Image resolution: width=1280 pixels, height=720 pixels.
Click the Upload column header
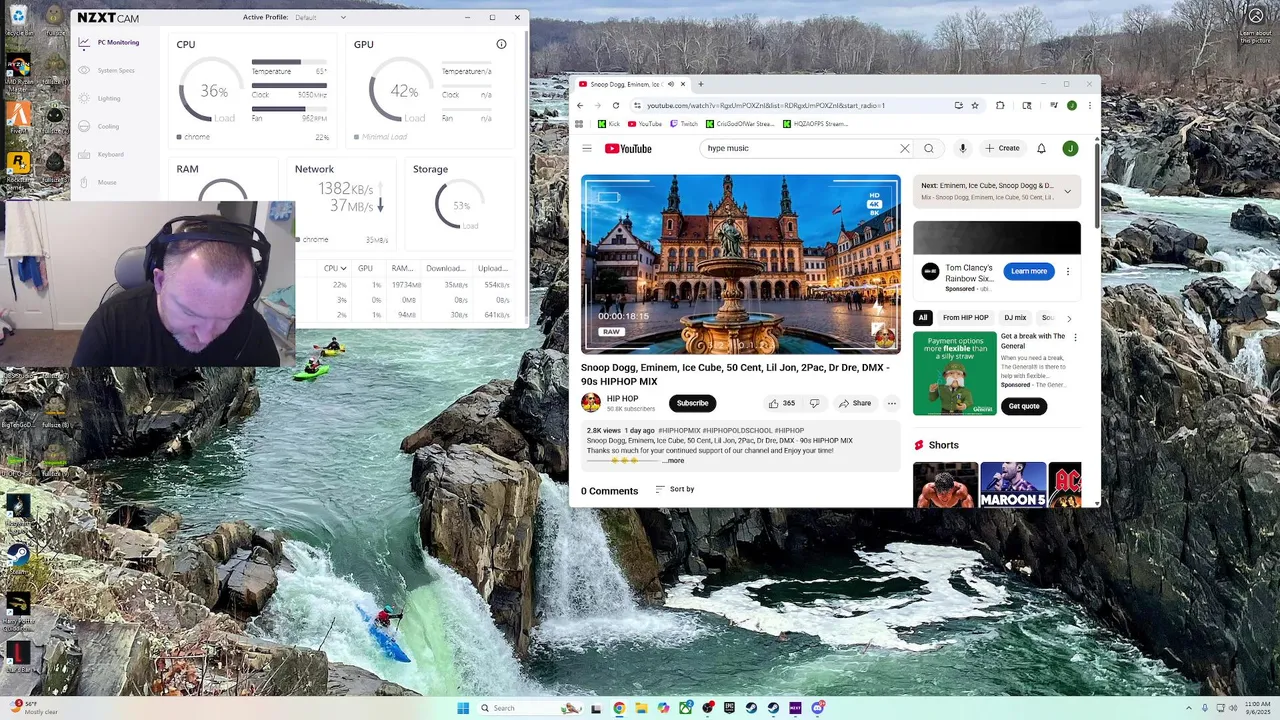point(493,268)
